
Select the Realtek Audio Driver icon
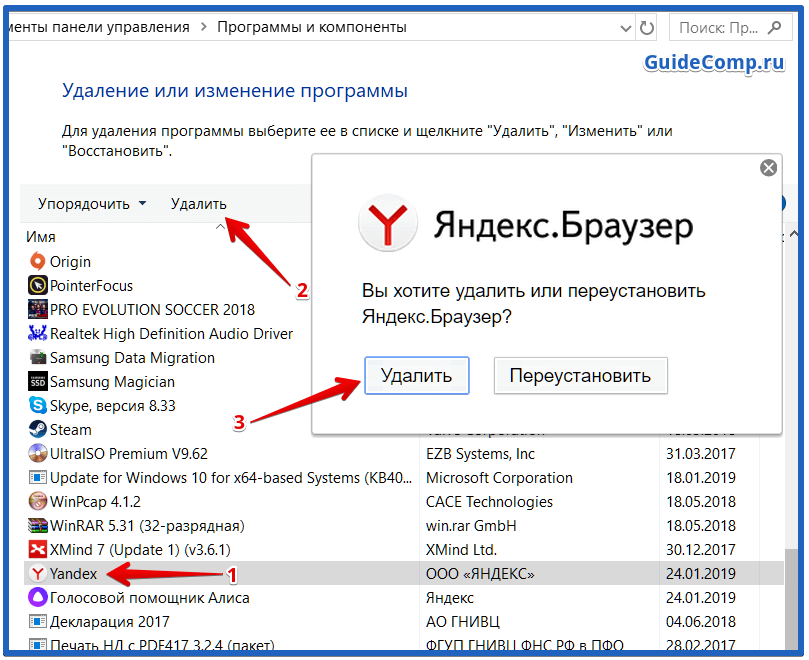point(37,333)
